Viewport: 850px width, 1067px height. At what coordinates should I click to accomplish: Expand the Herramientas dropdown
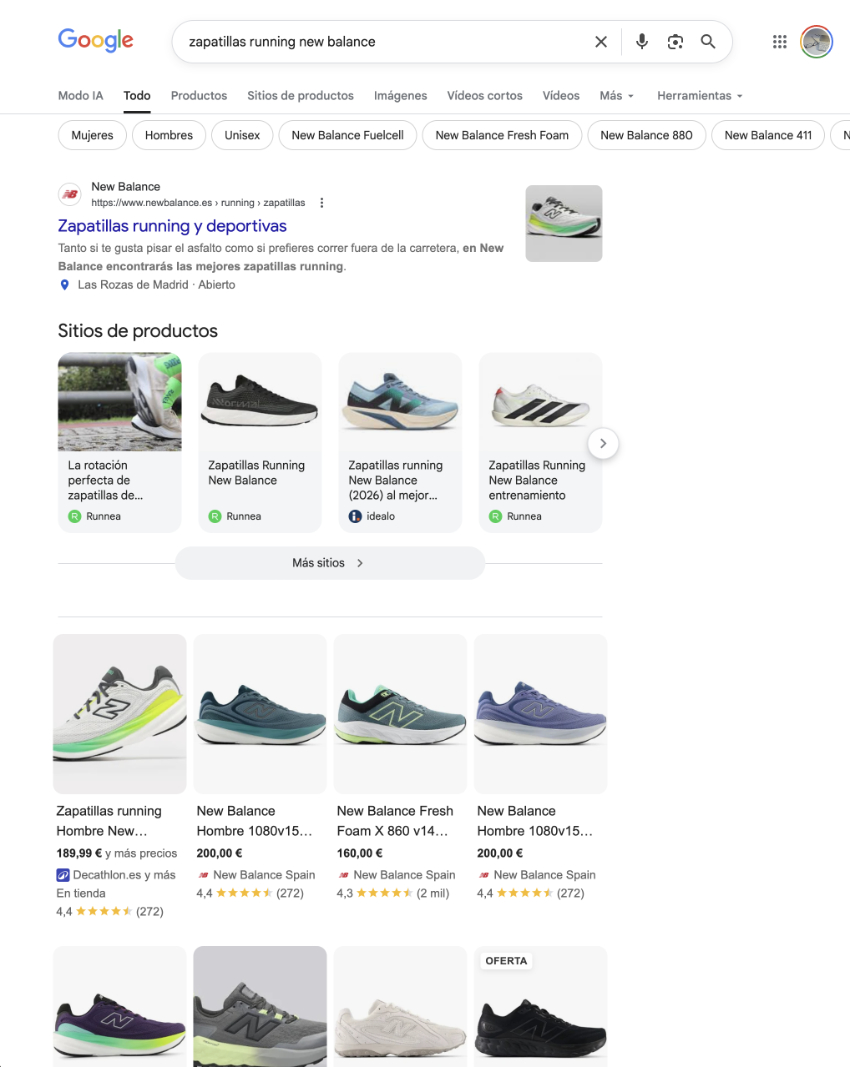tap(699, 96)
